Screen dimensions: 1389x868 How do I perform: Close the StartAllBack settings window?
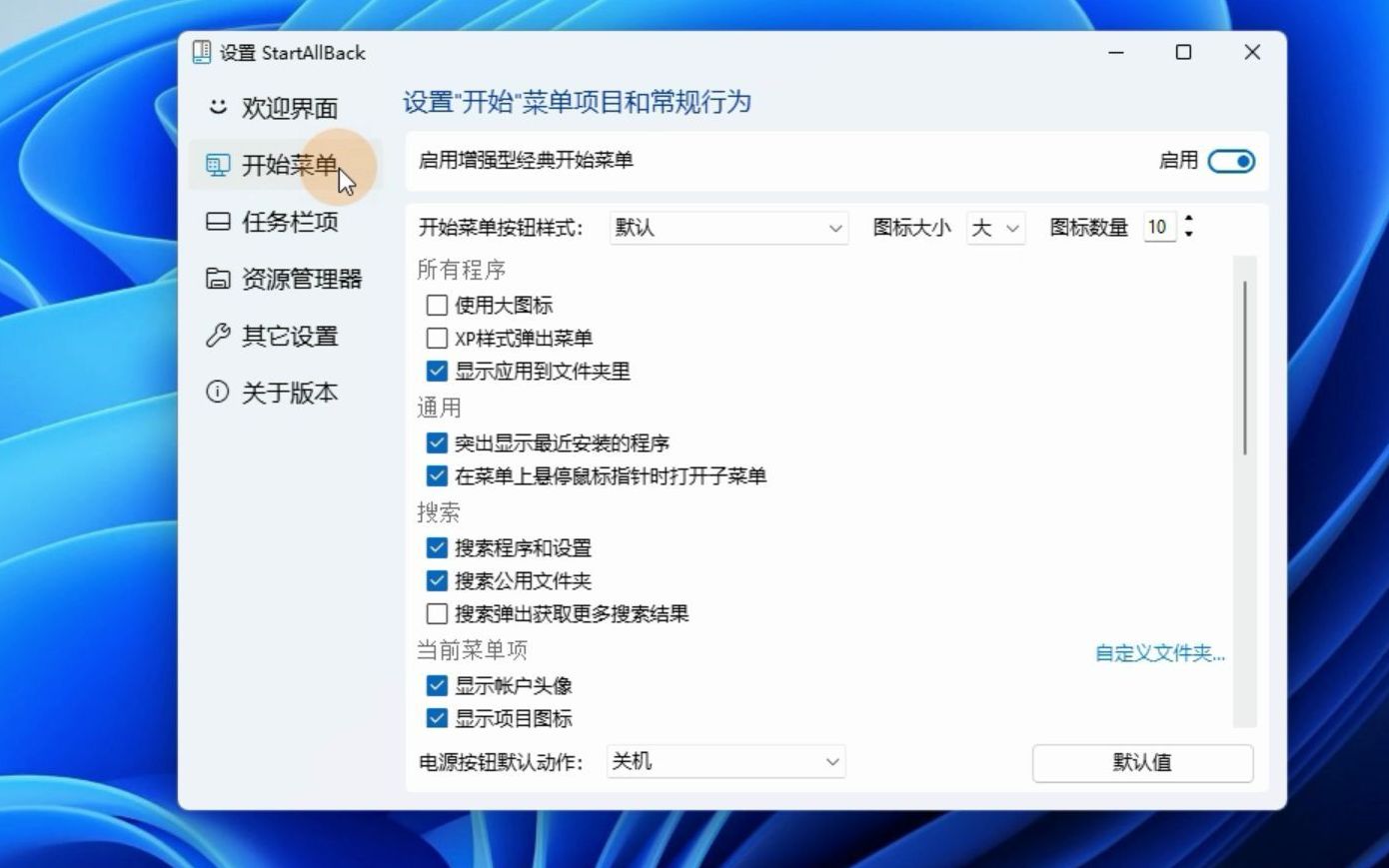click(1252, 53)
